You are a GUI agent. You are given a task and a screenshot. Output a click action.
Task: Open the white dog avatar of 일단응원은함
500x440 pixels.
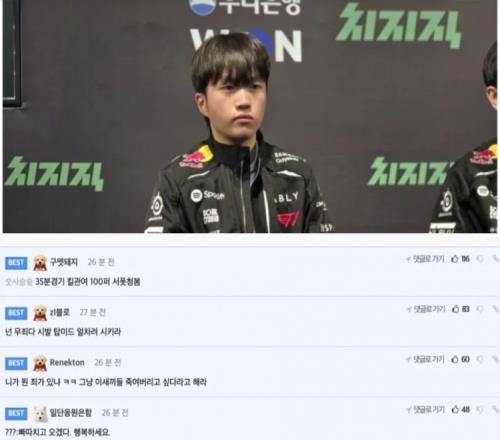(x=40, y=414)
